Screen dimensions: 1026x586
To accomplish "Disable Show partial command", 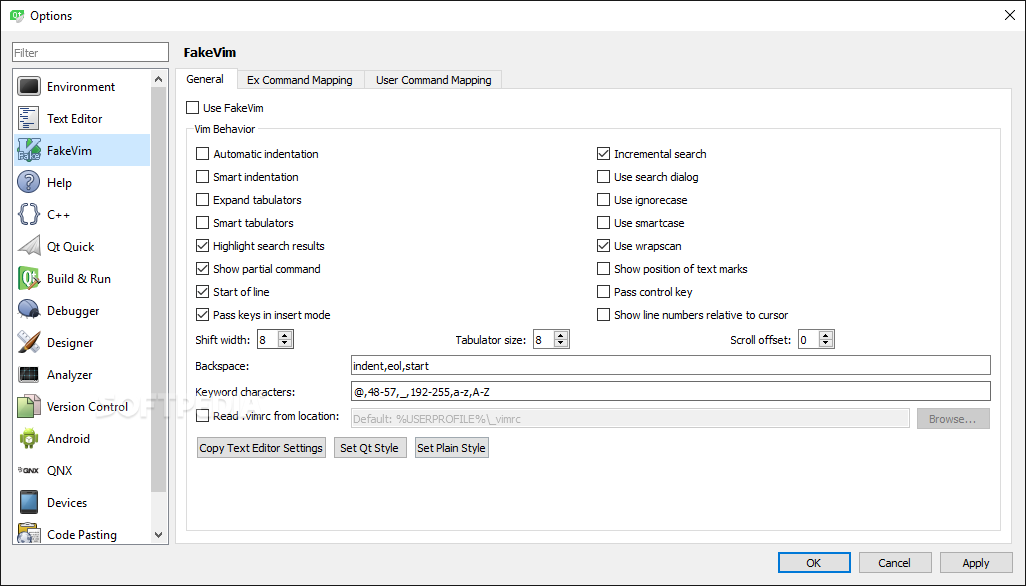I will 202,269.
